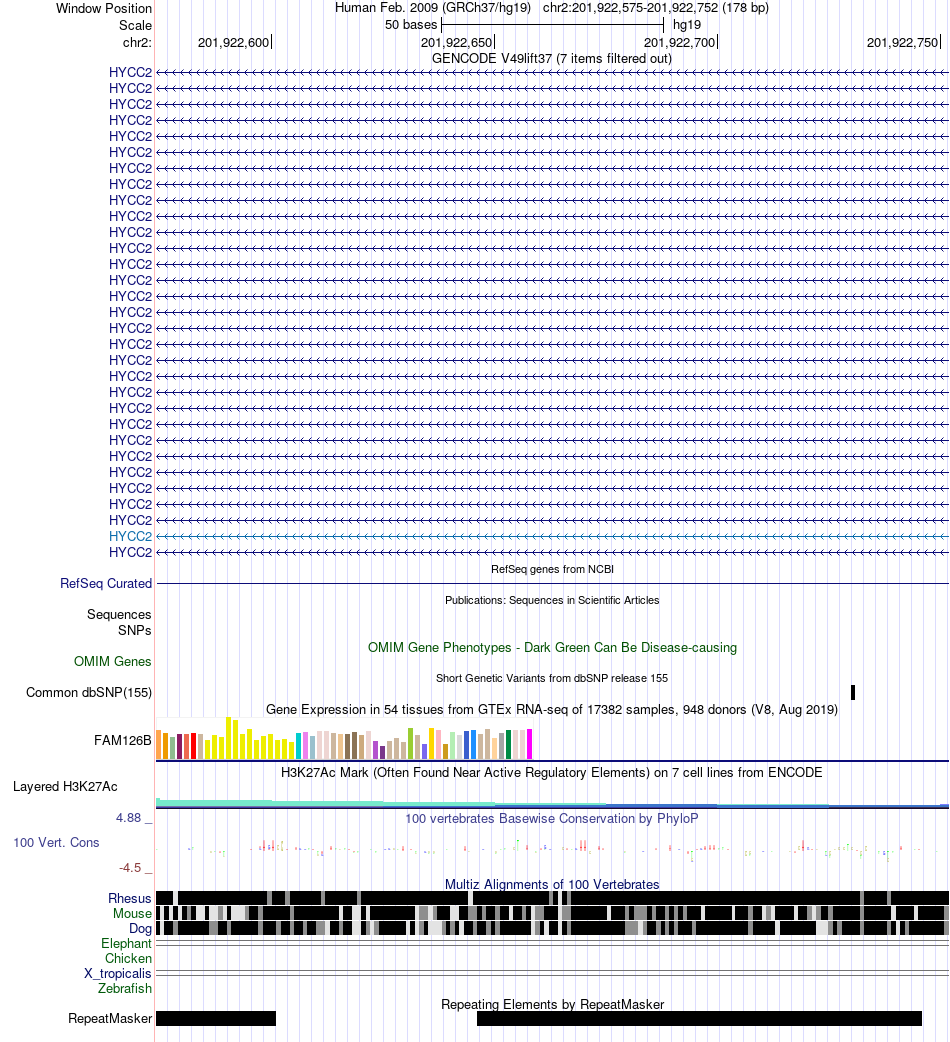Open the H3K27Ac Mark track title
Screen dimensions: 950x1042
[x=552, y=772]
